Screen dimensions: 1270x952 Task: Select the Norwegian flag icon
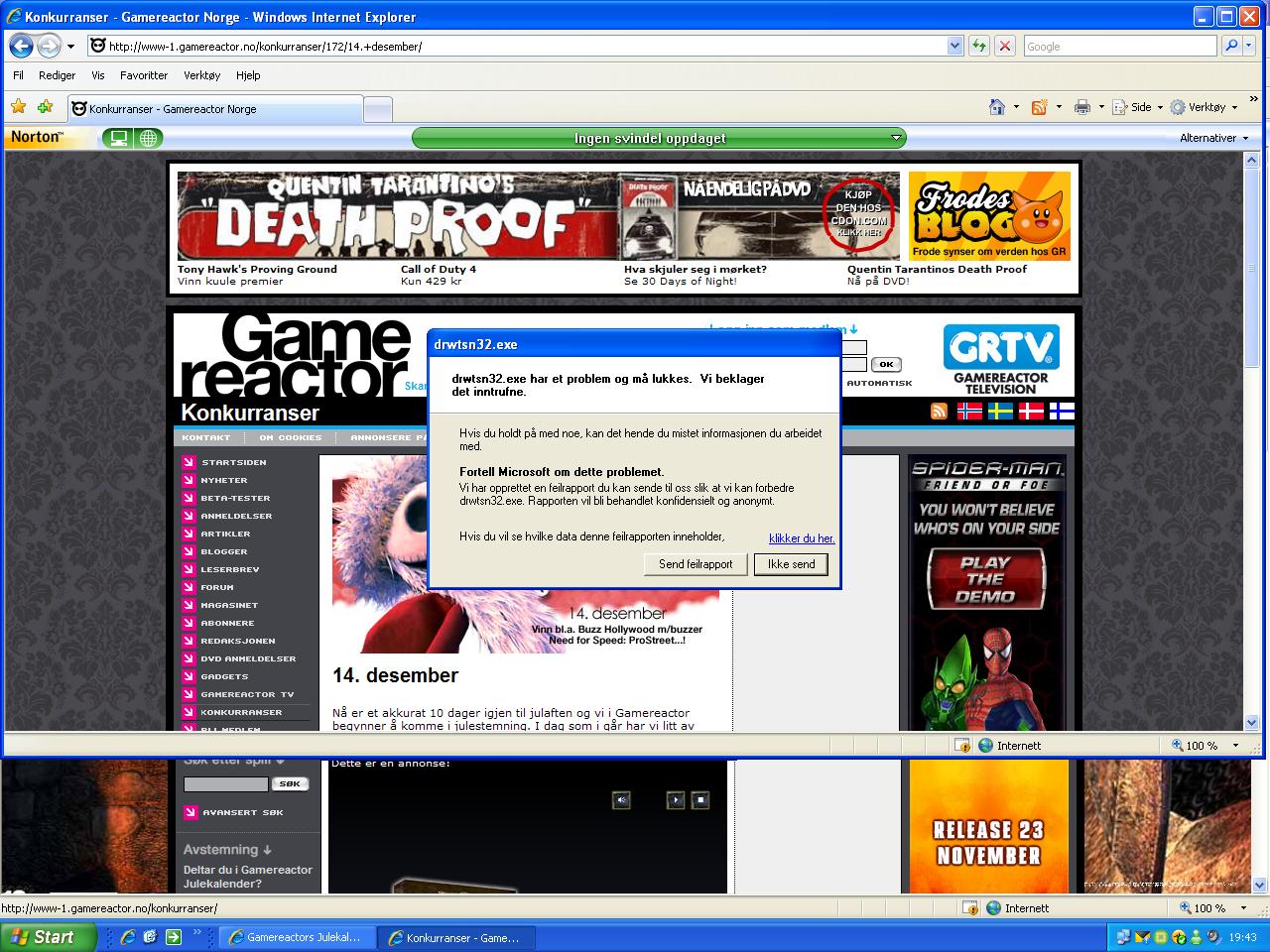click(x=969, y=411)
